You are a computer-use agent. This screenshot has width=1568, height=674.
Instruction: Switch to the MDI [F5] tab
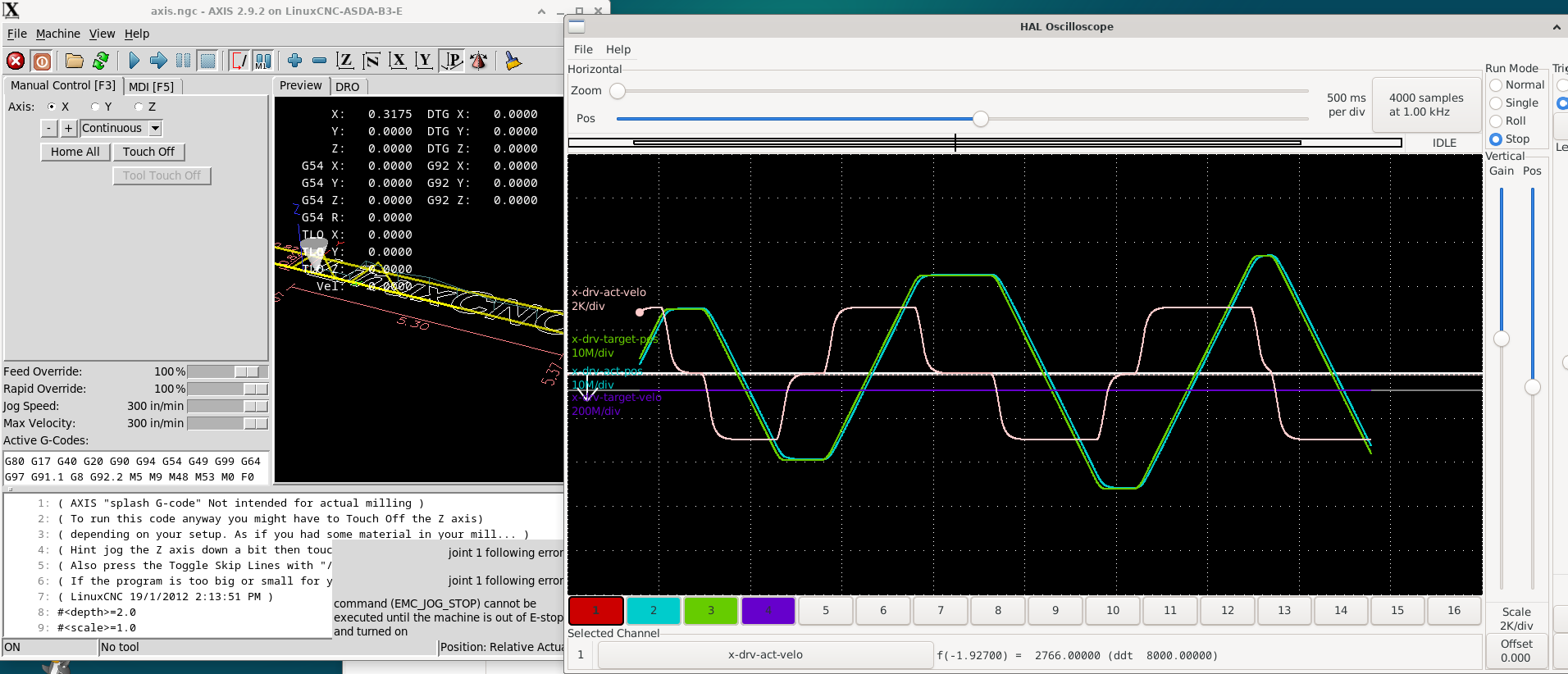[152, 86]
